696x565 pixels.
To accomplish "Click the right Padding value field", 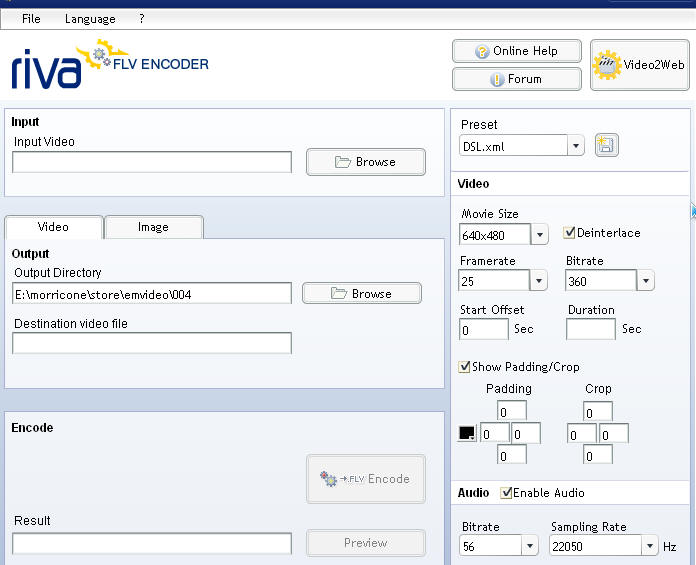I will tap(526, 433).
